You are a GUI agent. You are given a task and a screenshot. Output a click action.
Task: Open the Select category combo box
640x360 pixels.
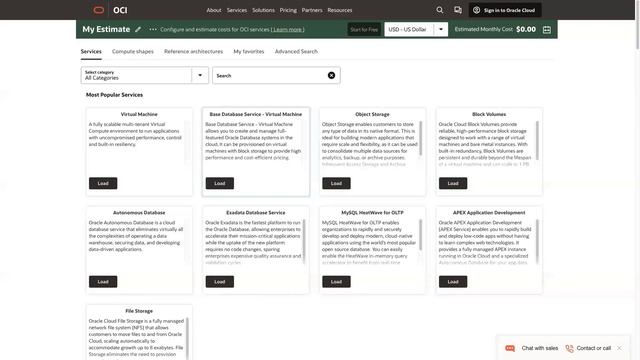144,76
